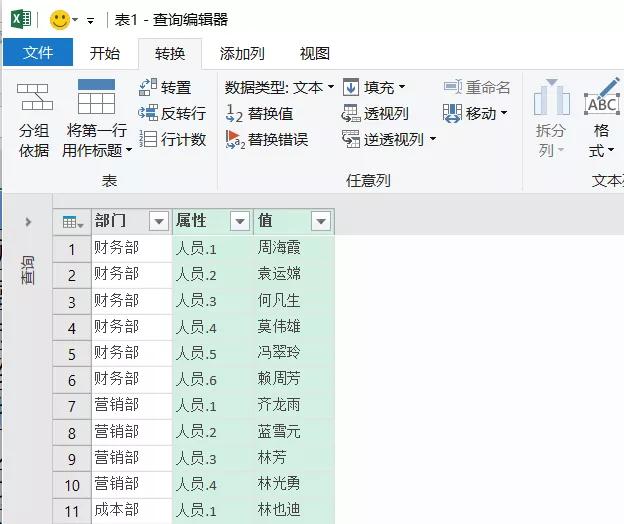
Task: Click cell 林光勇
Action: coord(293,484)
